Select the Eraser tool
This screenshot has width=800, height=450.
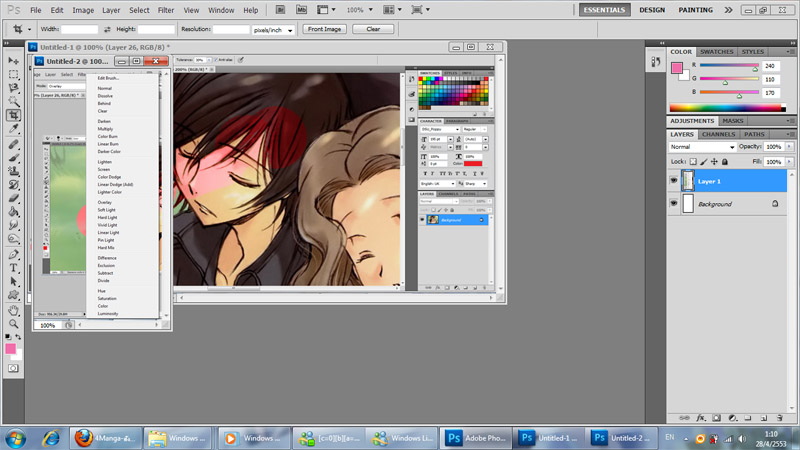click(x=13, y=198)
